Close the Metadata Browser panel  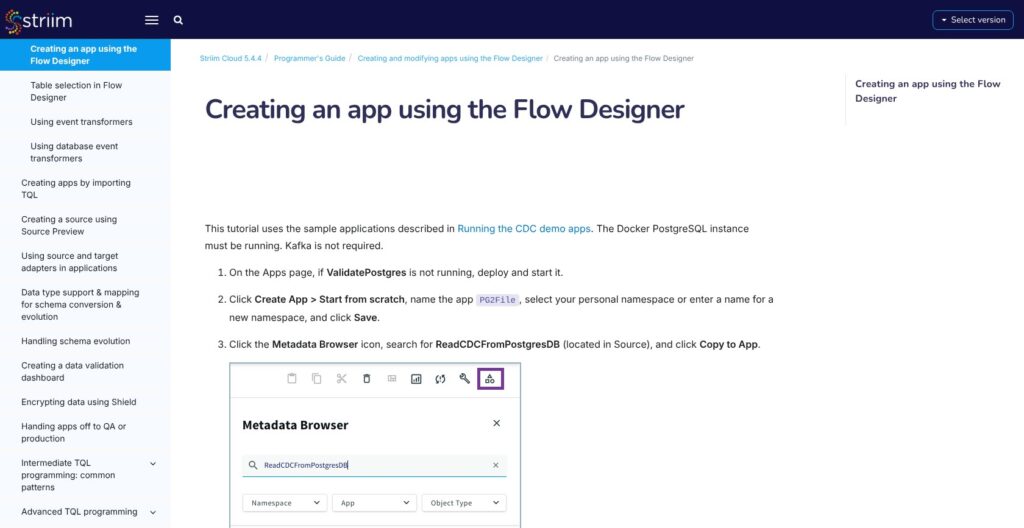496,423
